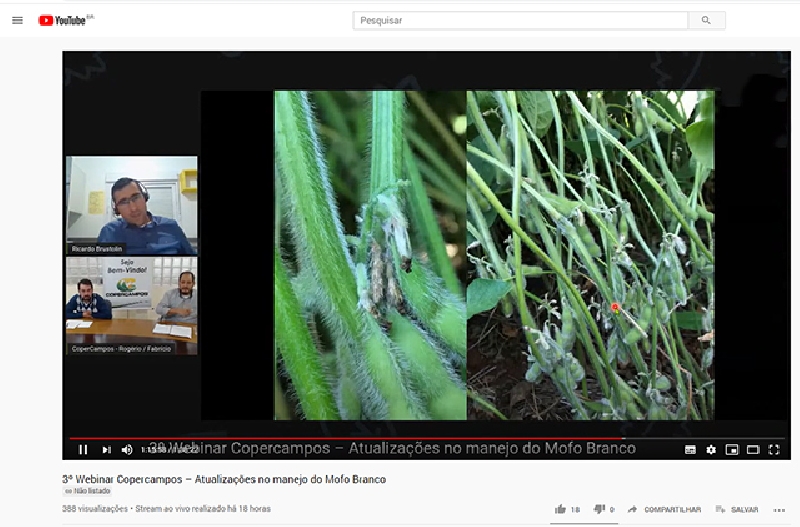This screenshot has width=800, height=527.
Task: Submit search with magnifier button
Action: coord(706,20)
